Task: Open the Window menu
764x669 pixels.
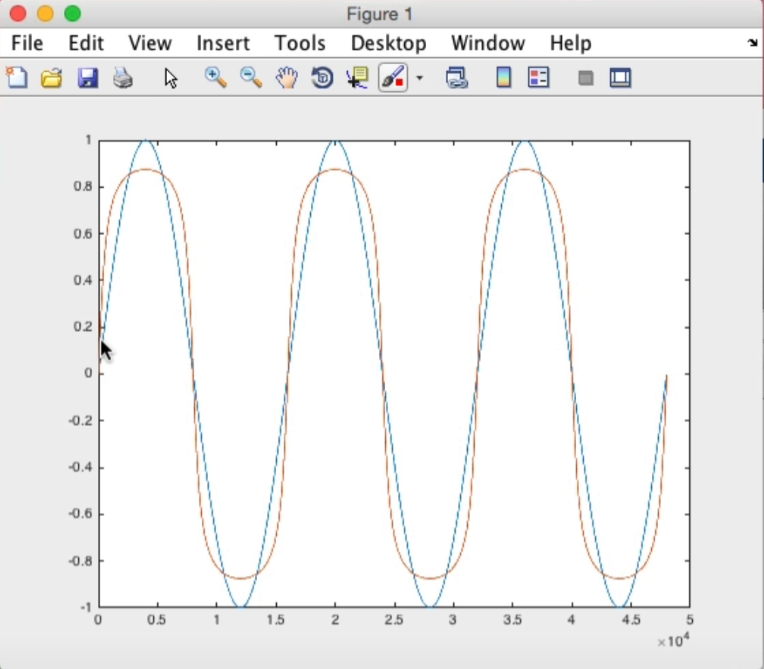Action: [x=488, y=43]
